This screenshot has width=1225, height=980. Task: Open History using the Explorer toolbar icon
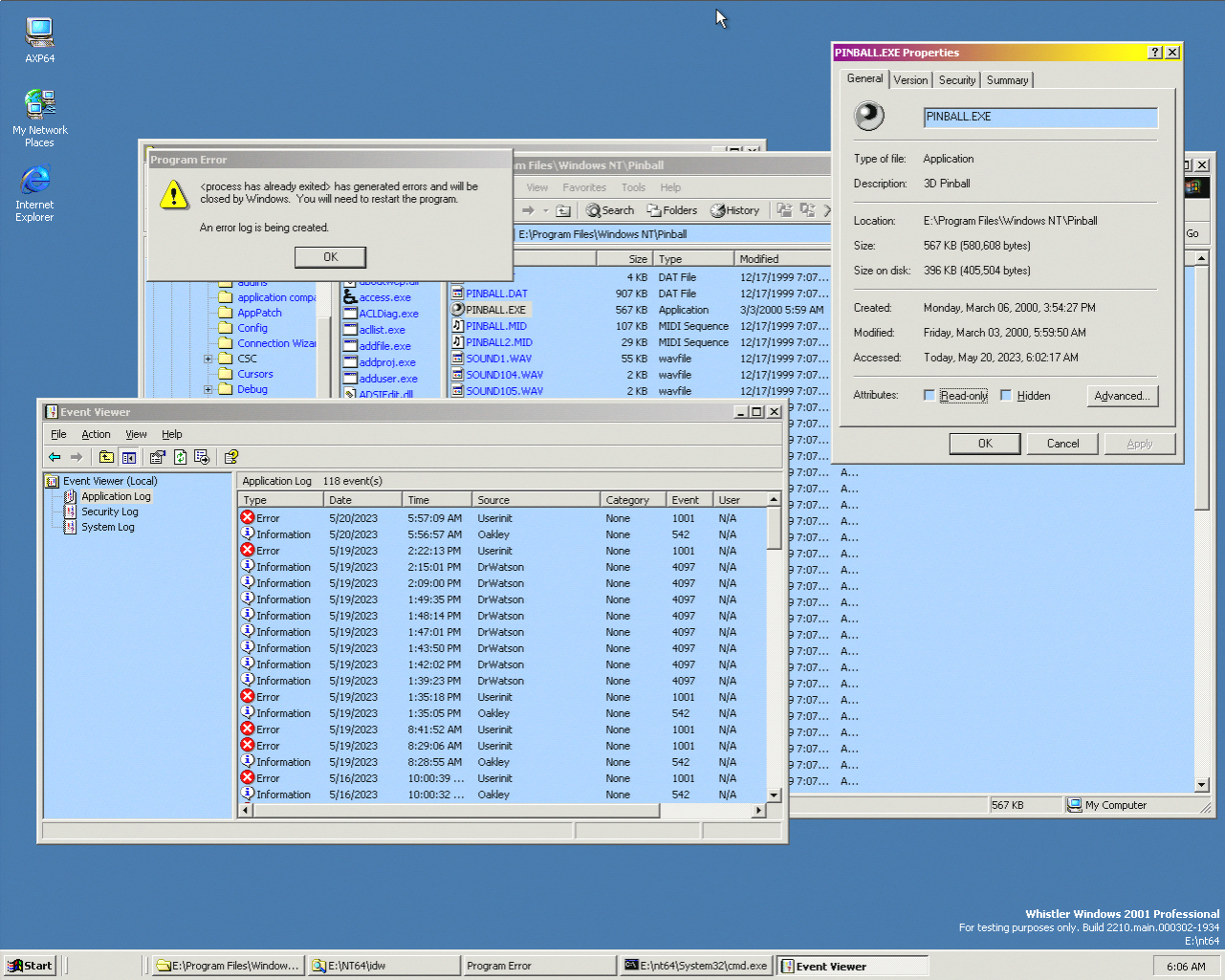(735, 210)
